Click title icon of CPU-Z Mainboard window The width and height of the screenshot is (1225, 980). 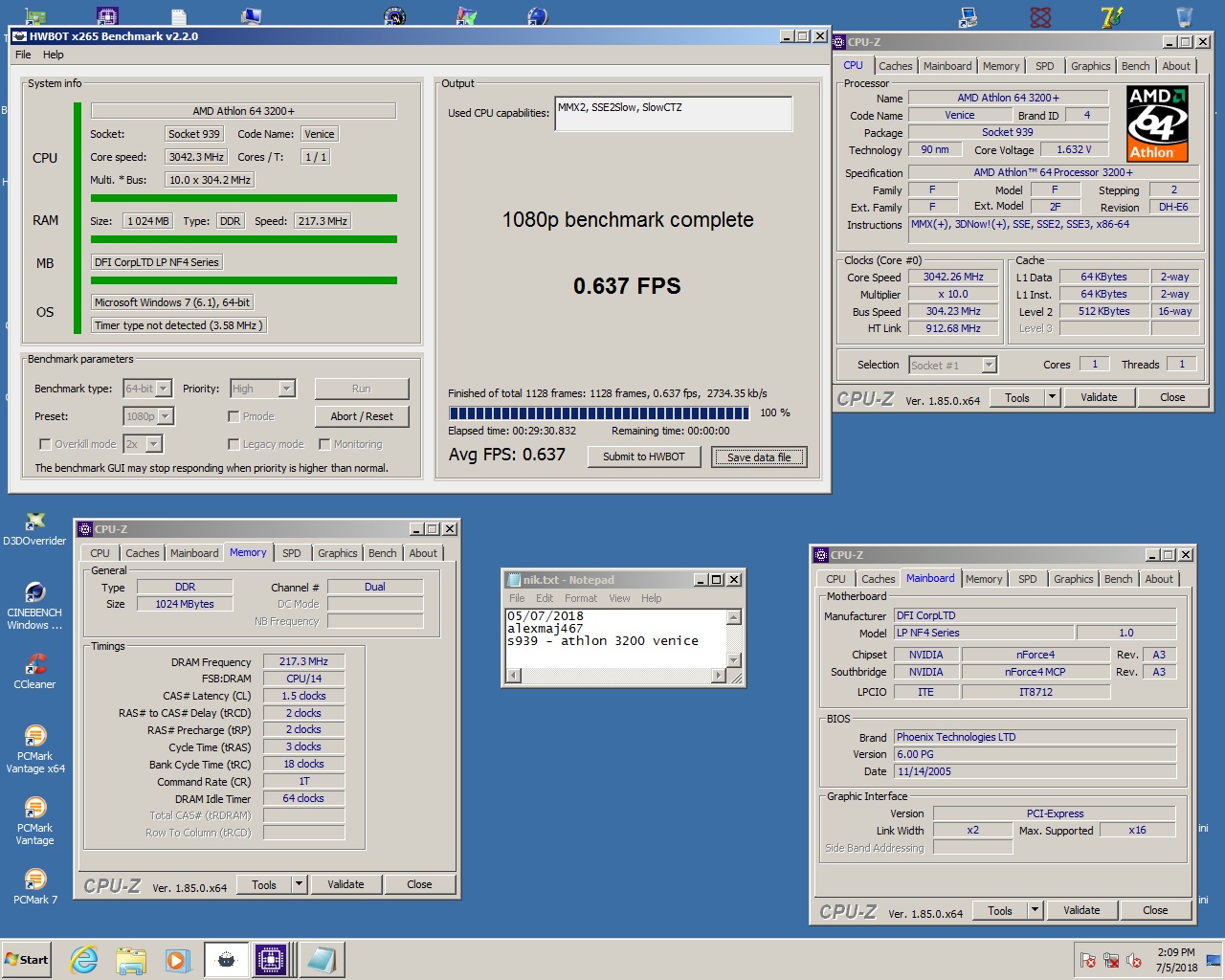pos(821,555)
